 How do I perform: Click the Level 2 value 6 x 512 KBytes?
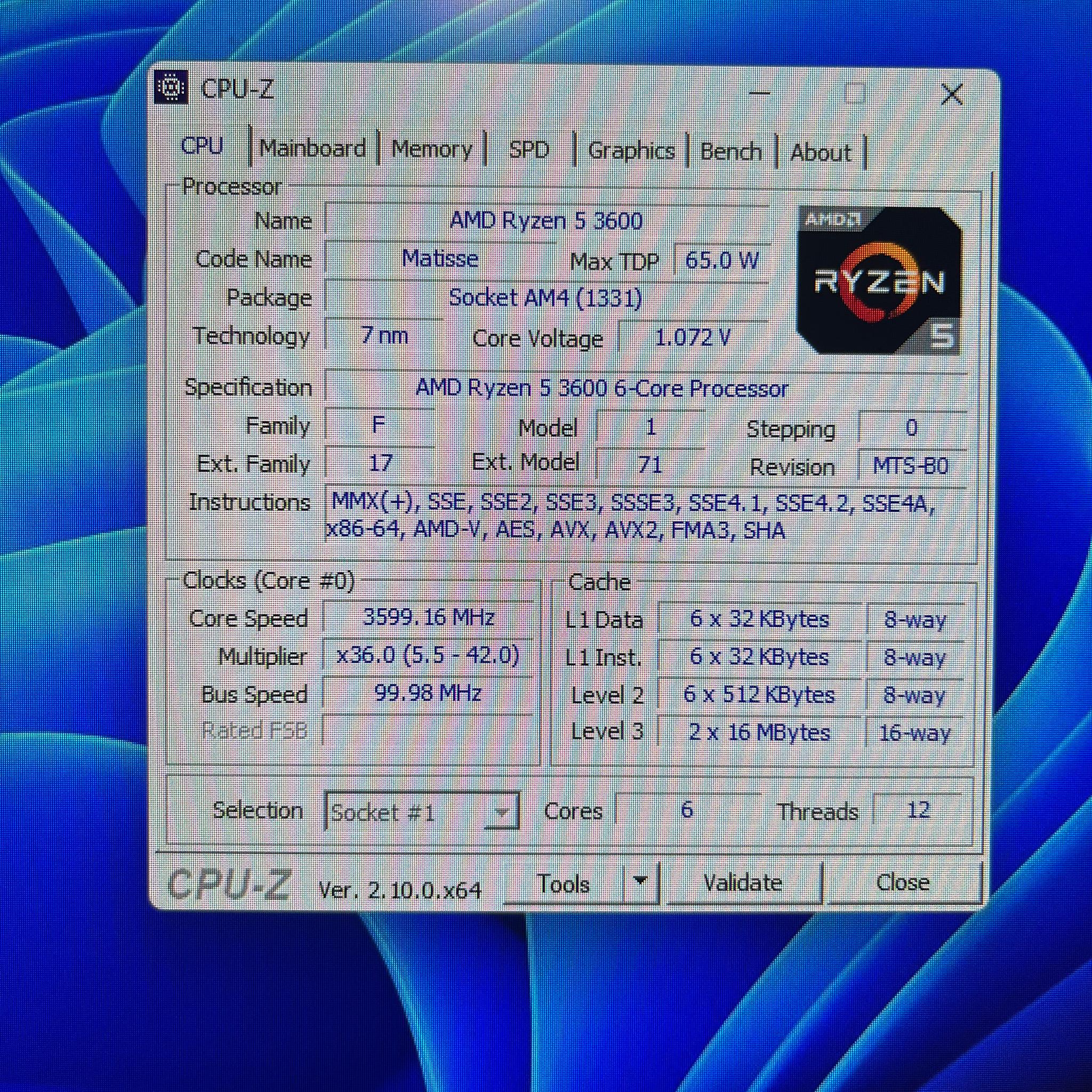pyautogui.click(x=759, y=695)
